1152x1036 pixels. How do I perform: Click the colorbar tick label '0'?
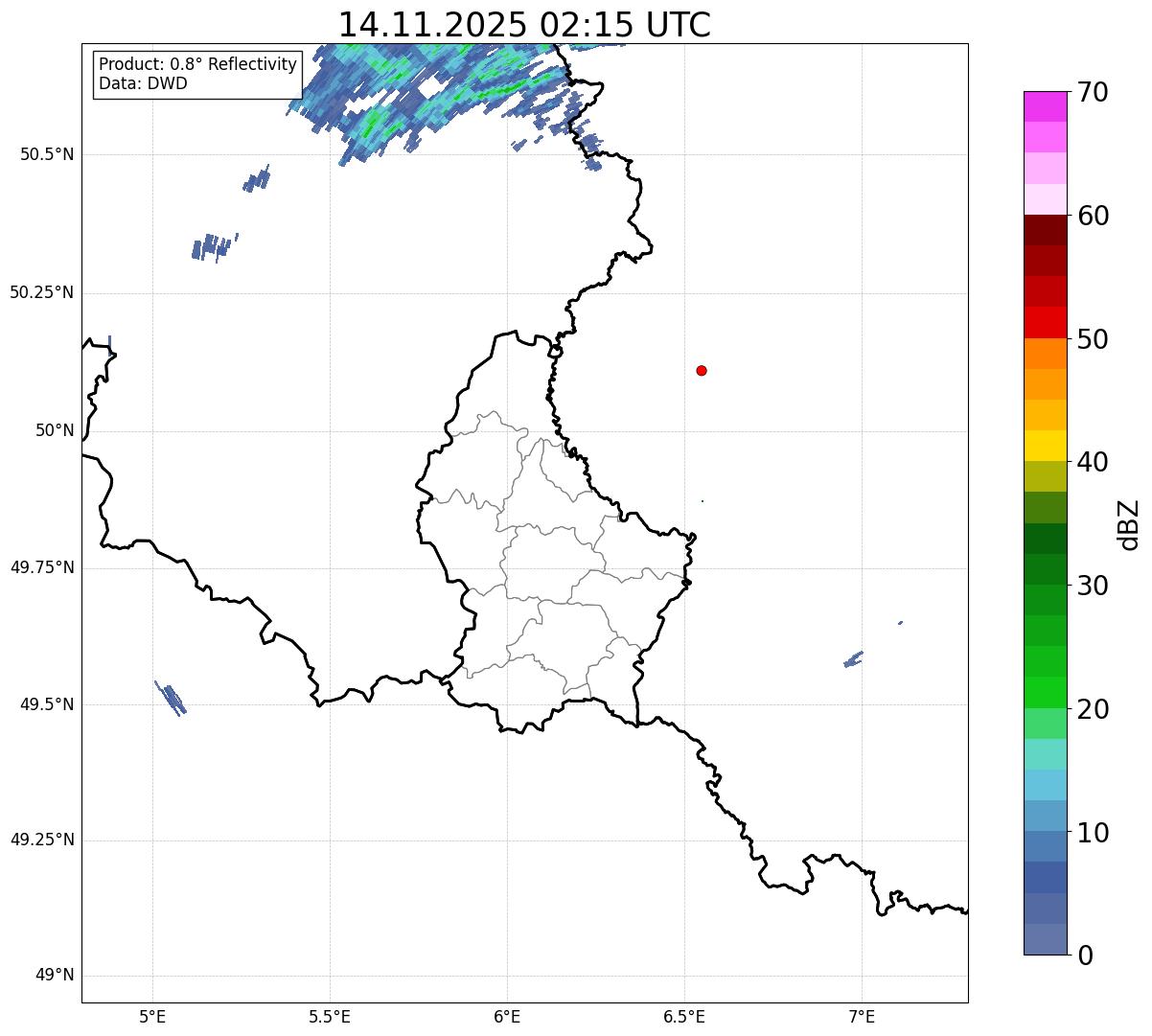coord(1085,955)
